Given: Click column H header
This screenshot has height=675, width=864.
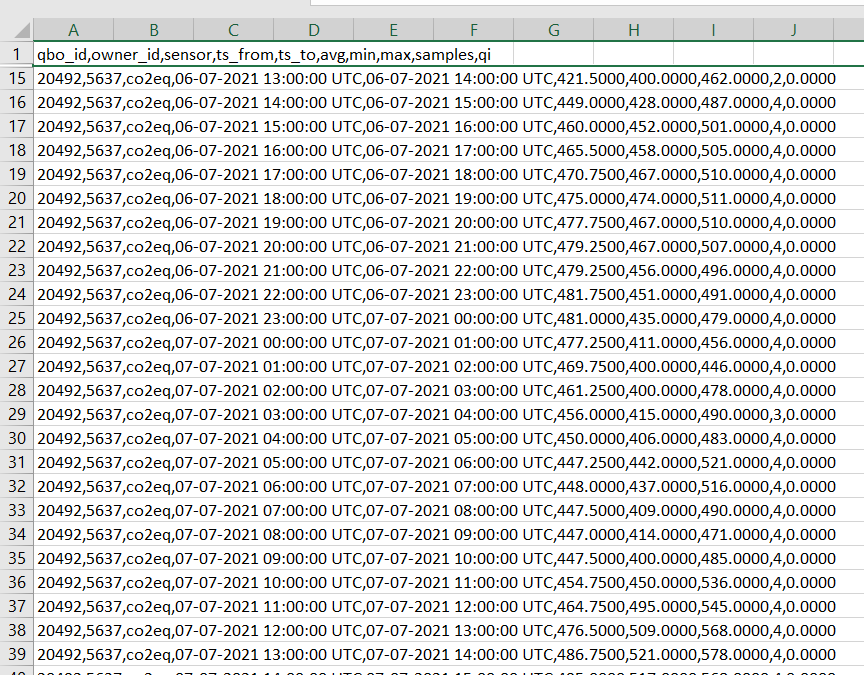Looking at the screenshot, I should pyautogui.click(x=633, y=30).
